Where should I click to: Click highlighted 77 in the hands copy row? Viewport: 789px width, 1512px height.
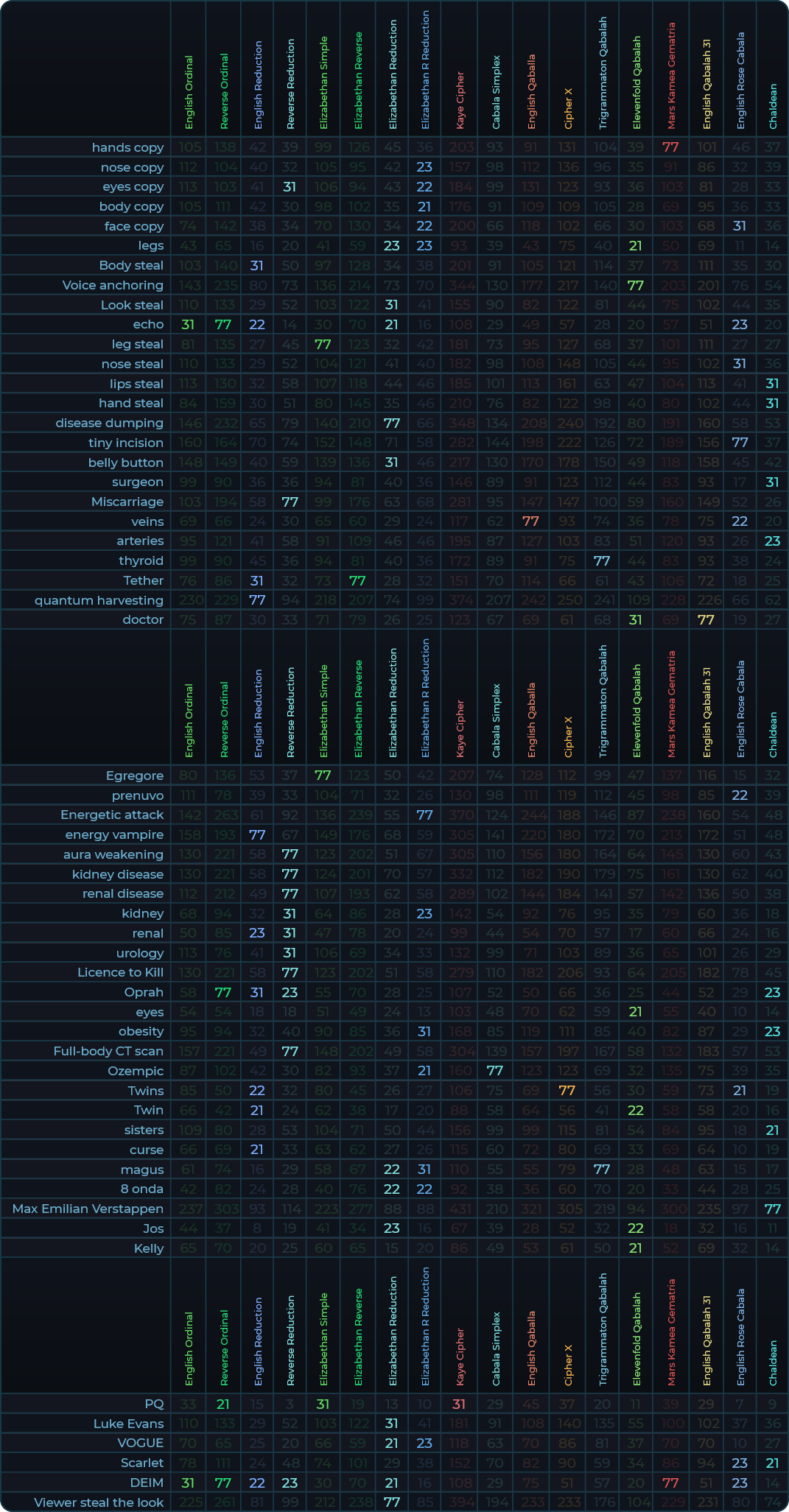[670, 147]
